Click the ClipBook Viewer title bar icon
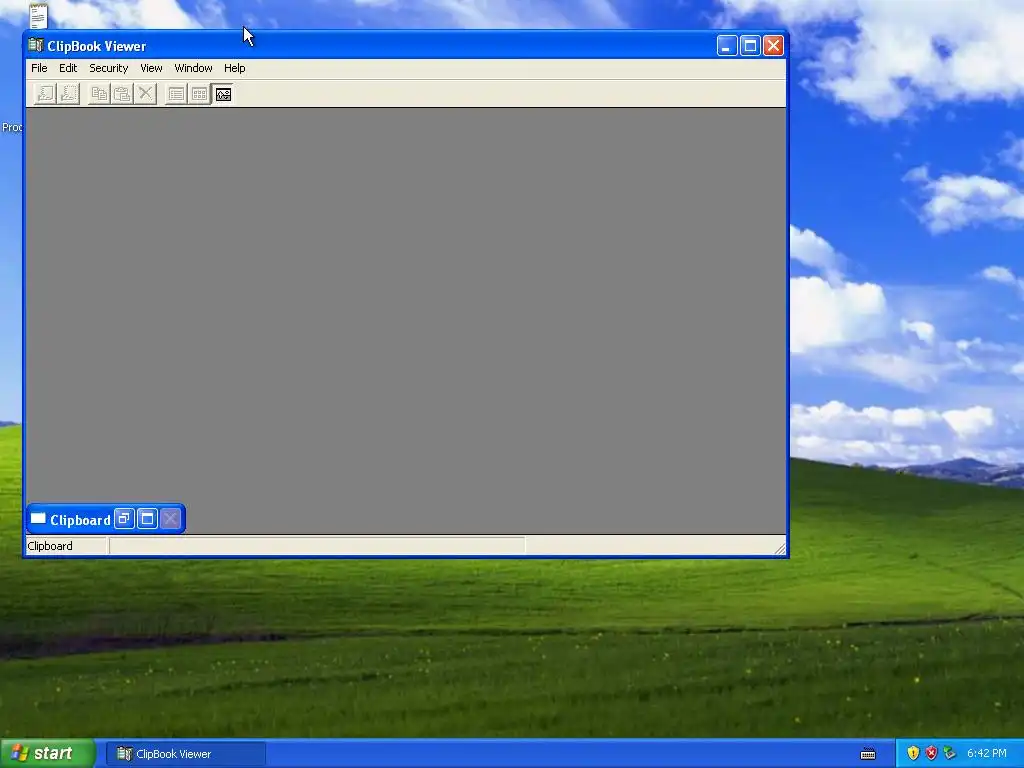 click(x=35, y=45)
